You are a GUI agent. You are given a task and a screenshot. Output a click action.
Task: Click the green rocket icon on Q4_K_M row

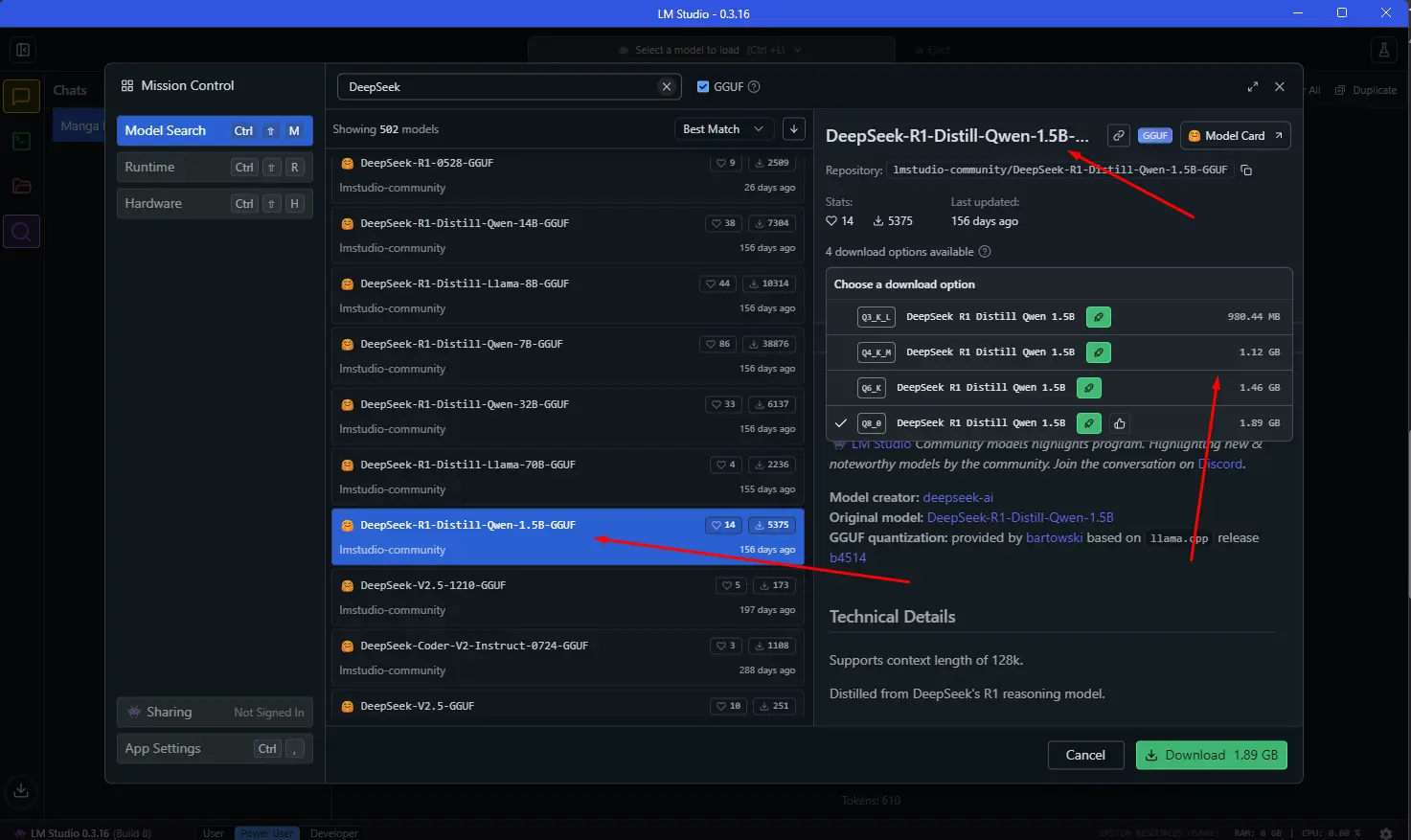tap(1099, 352)
